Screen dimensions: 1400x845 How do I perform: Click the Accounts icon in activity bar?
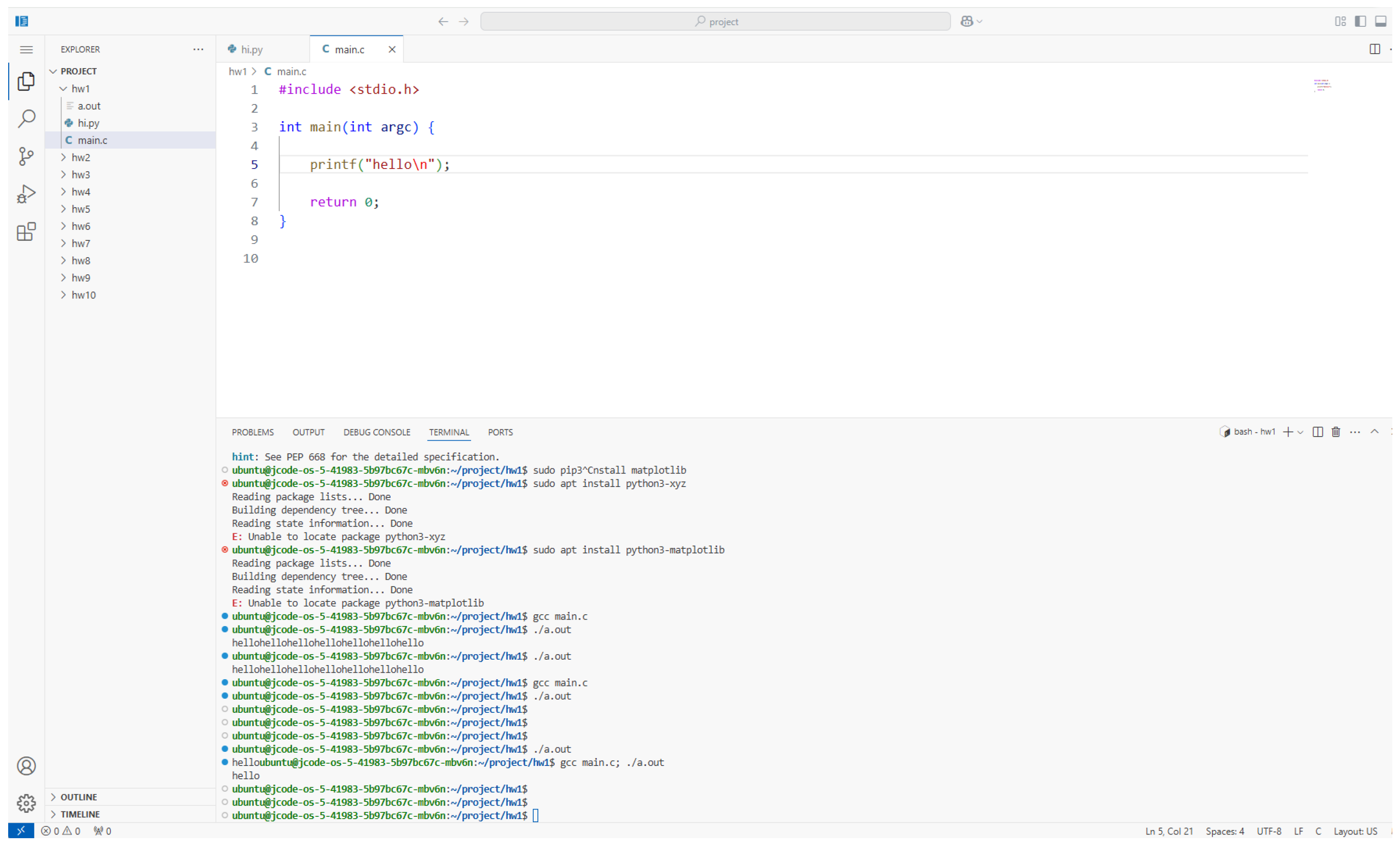pyautogui.click(x=26, y=766)
